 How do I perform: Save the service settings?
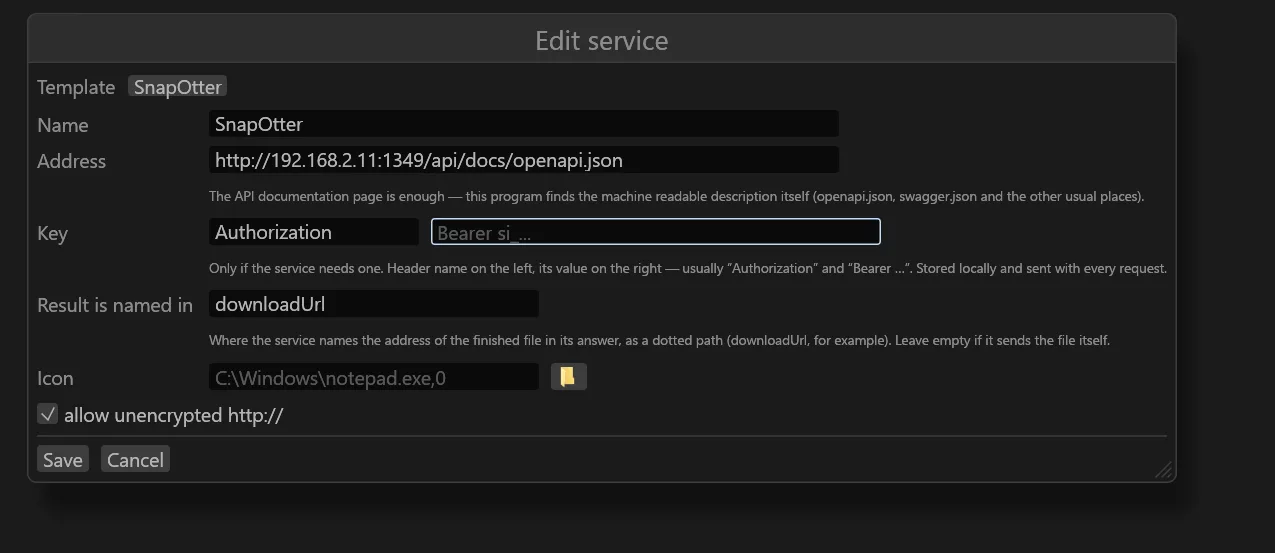62,459
